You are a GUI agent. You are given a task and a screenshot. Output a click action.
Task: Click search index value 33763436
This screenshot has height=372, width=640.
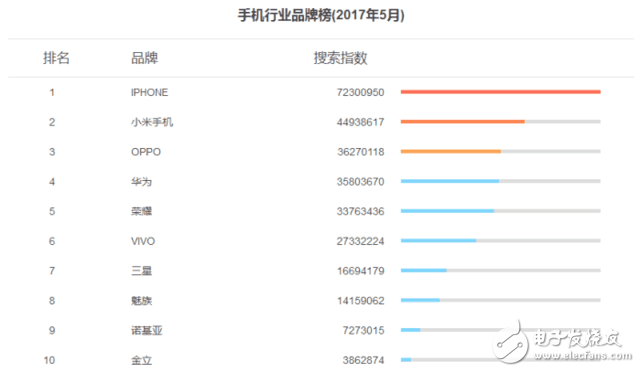(360, 212)
